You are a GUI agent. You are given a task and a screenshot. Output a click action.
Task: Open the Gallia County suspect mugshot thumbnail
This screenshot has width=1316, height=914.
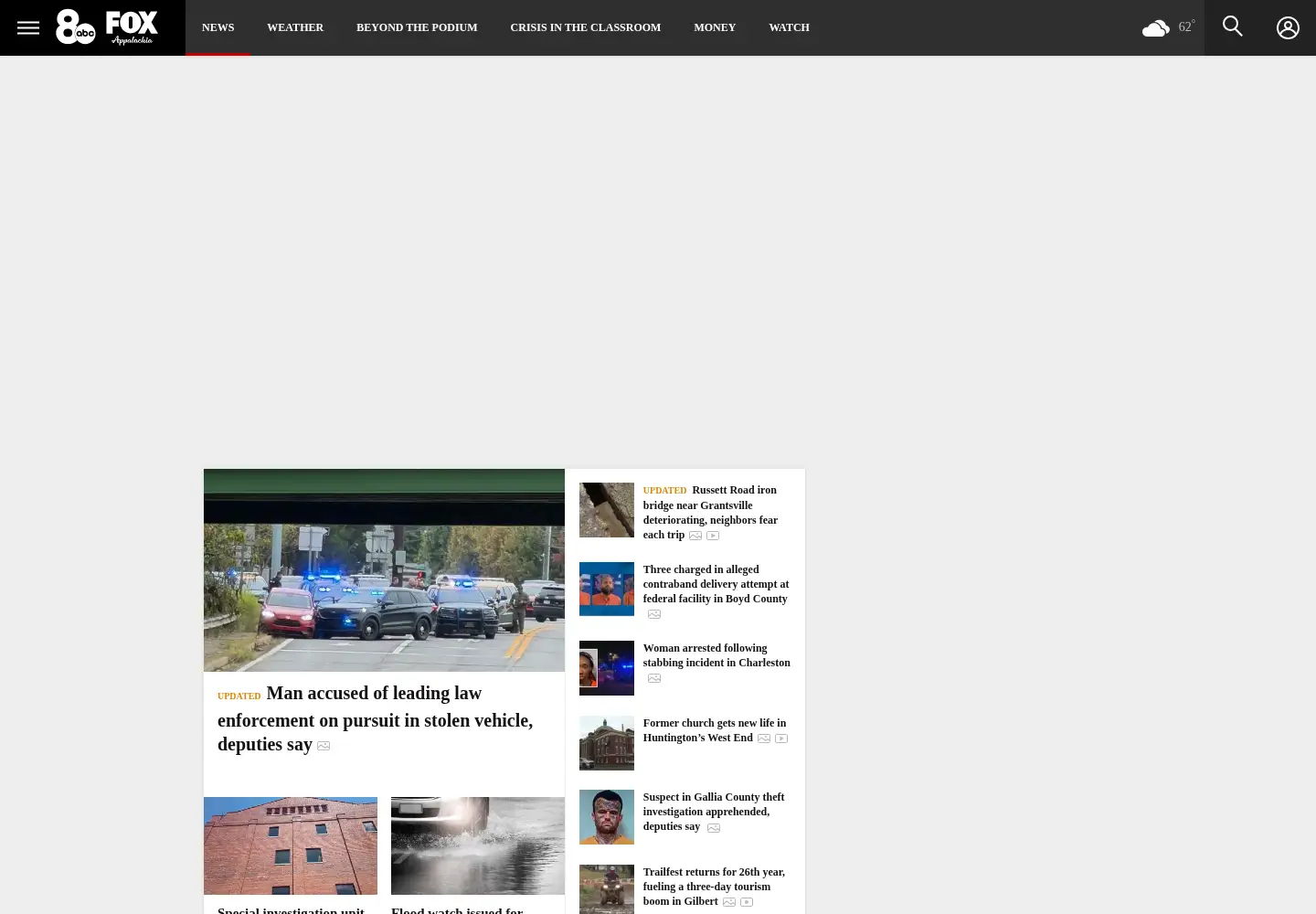coord(607,817)
